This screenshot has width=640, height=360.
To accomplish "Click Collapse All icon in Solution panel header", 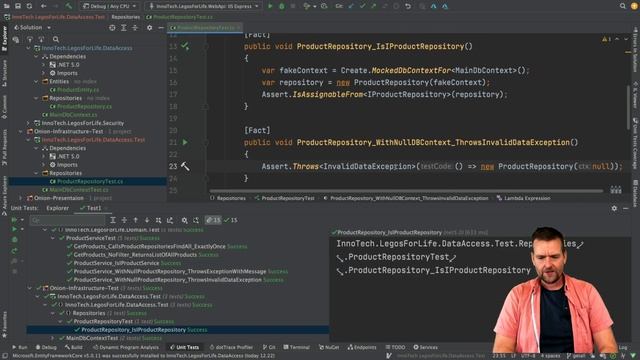I will tap(135, 28).
